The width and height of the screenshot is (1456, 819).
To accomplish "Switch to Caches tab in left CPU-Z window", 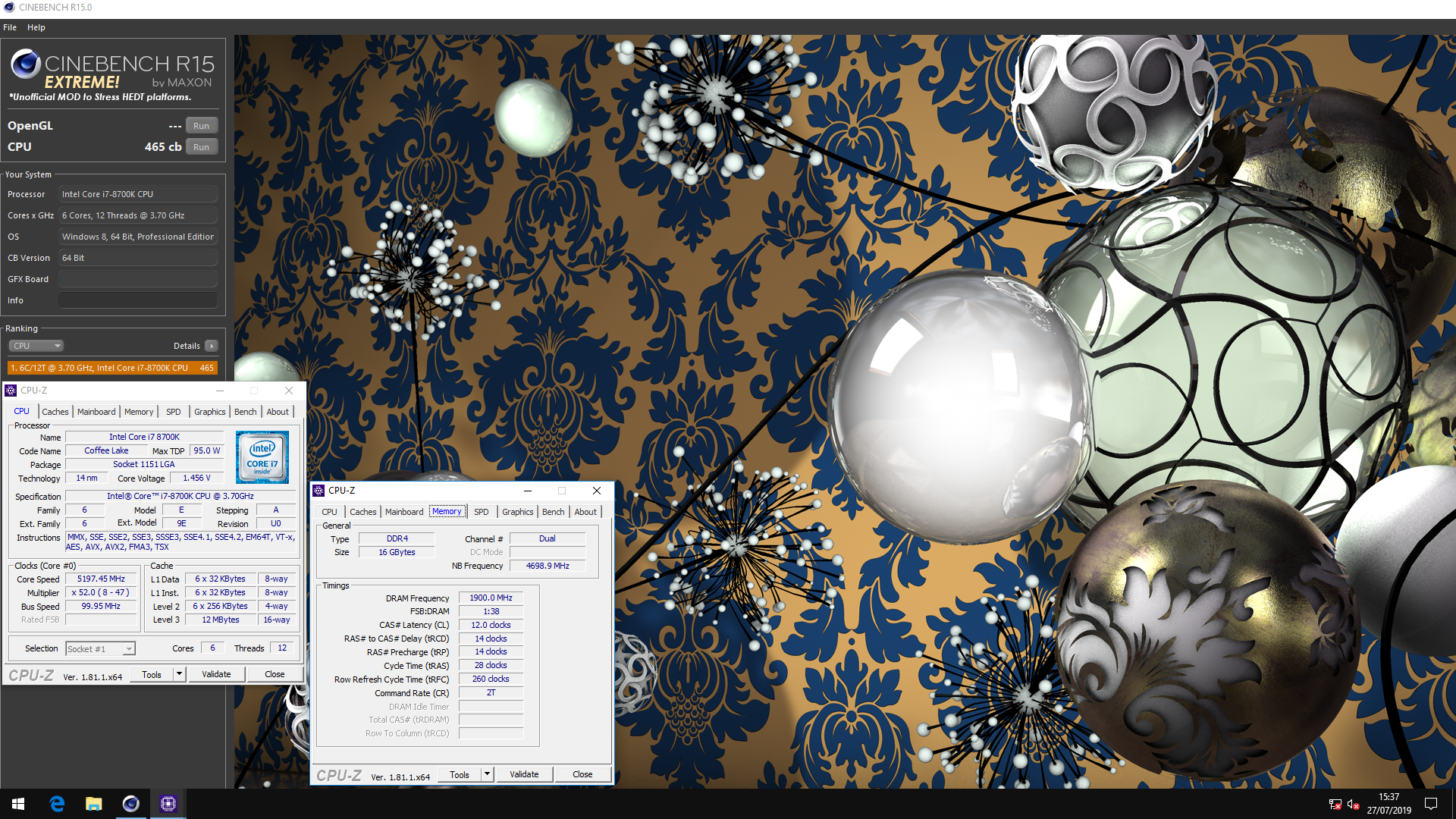I will tap(55, 412).
